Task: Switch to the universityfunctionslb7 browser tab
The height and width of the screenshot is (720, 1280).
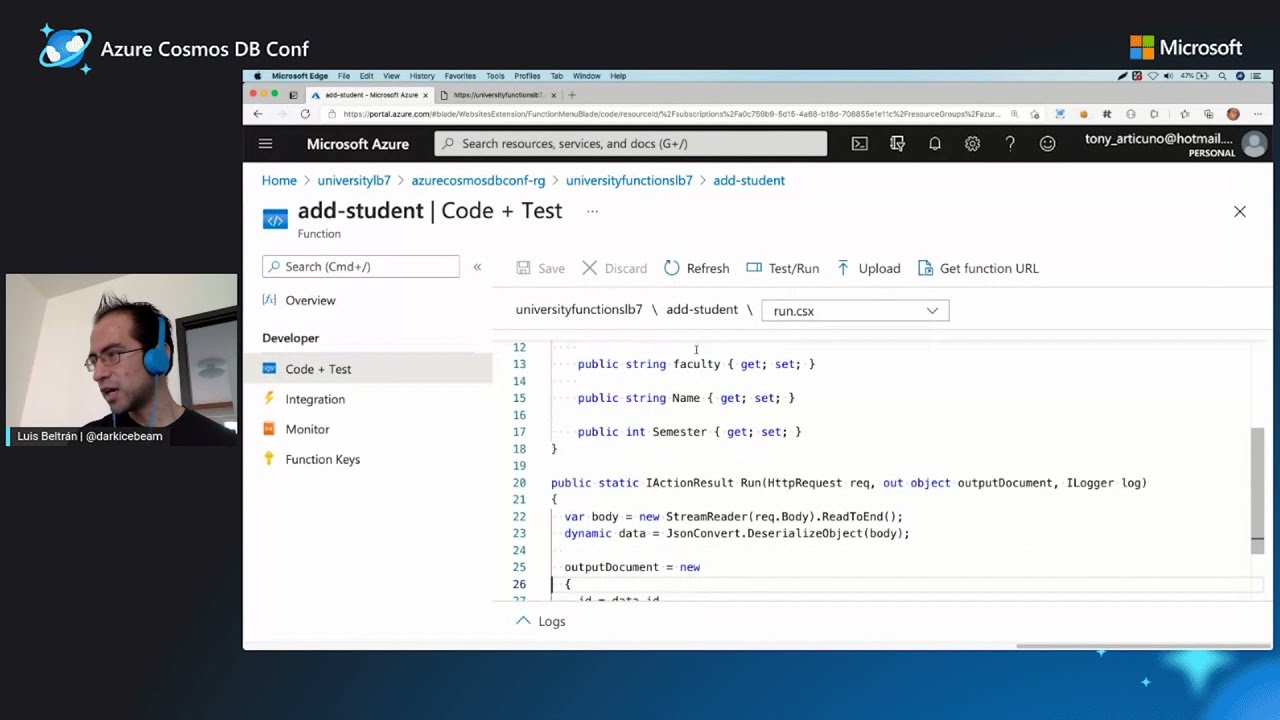Action: (x=497, y=95)
